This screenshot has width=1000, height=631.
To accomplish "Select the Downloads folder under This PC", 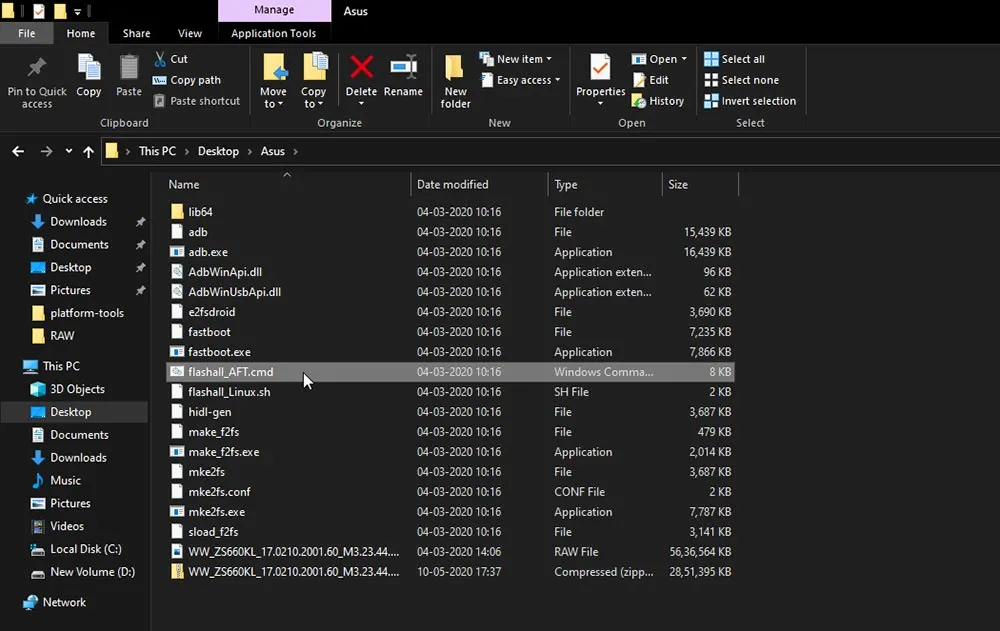I will point(78,458).
